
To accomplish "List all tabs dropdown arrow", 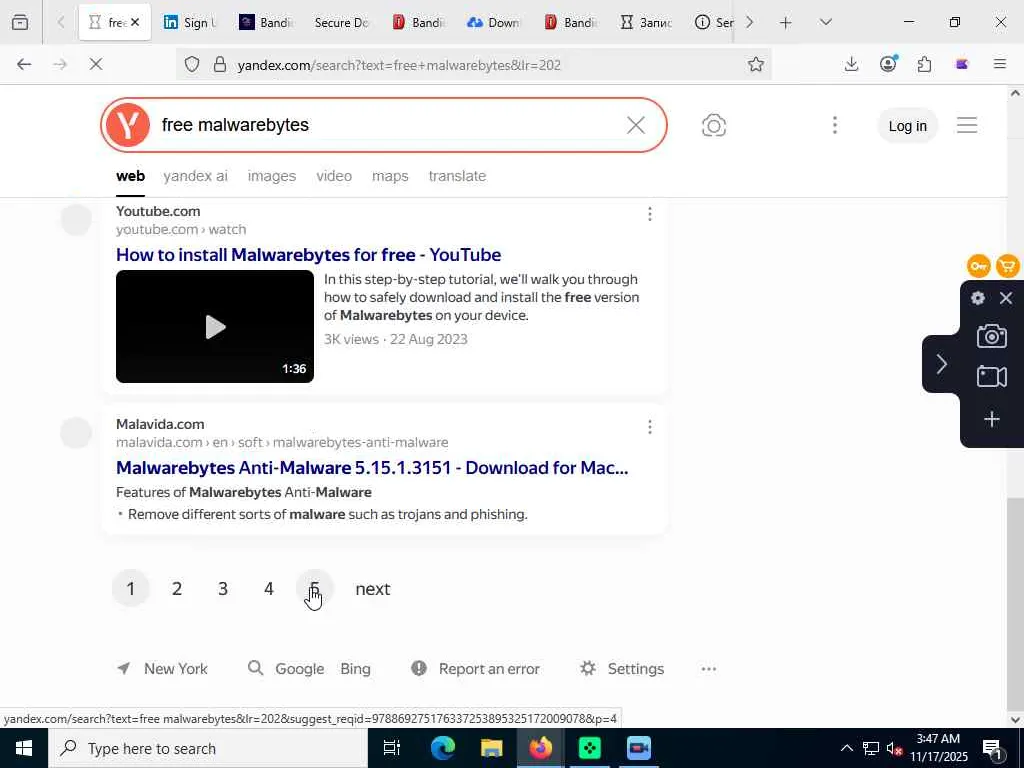I will pyautogui.click(x=825, y=22).
